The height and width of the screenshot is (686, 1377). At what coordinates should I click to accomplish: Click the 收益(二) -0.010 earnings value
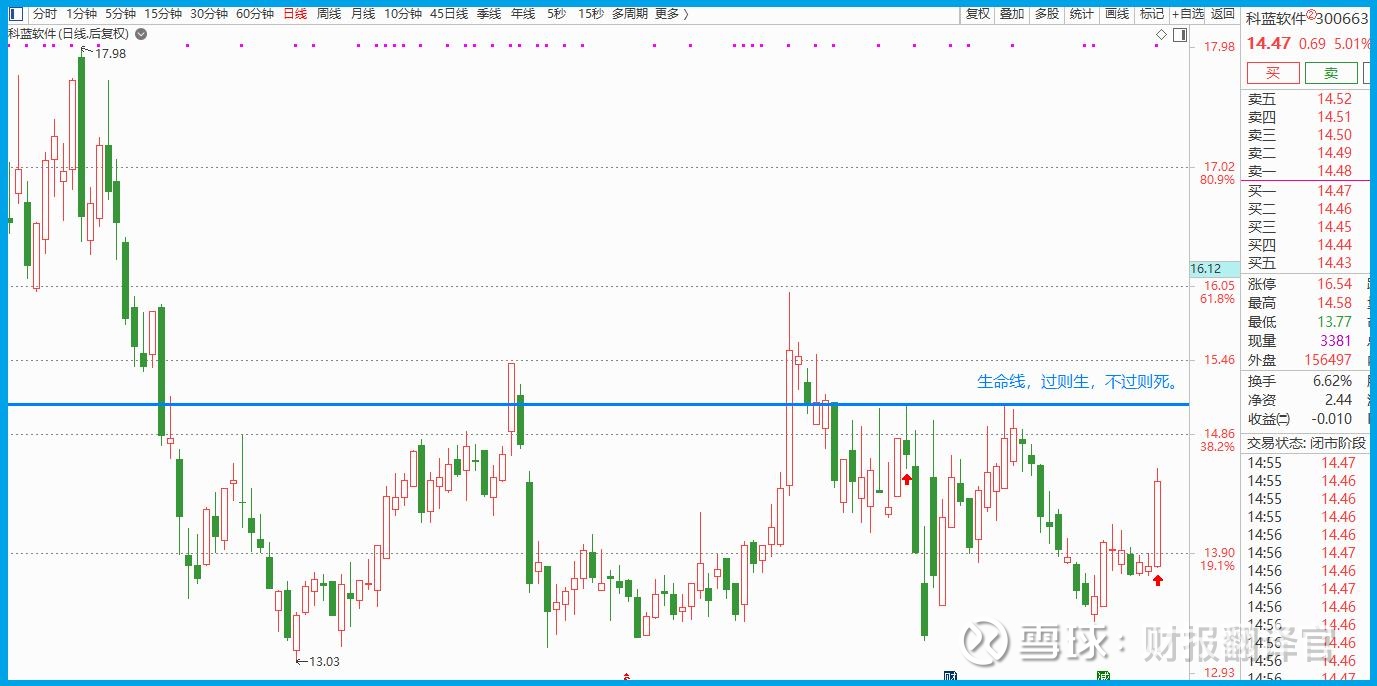1331,419
